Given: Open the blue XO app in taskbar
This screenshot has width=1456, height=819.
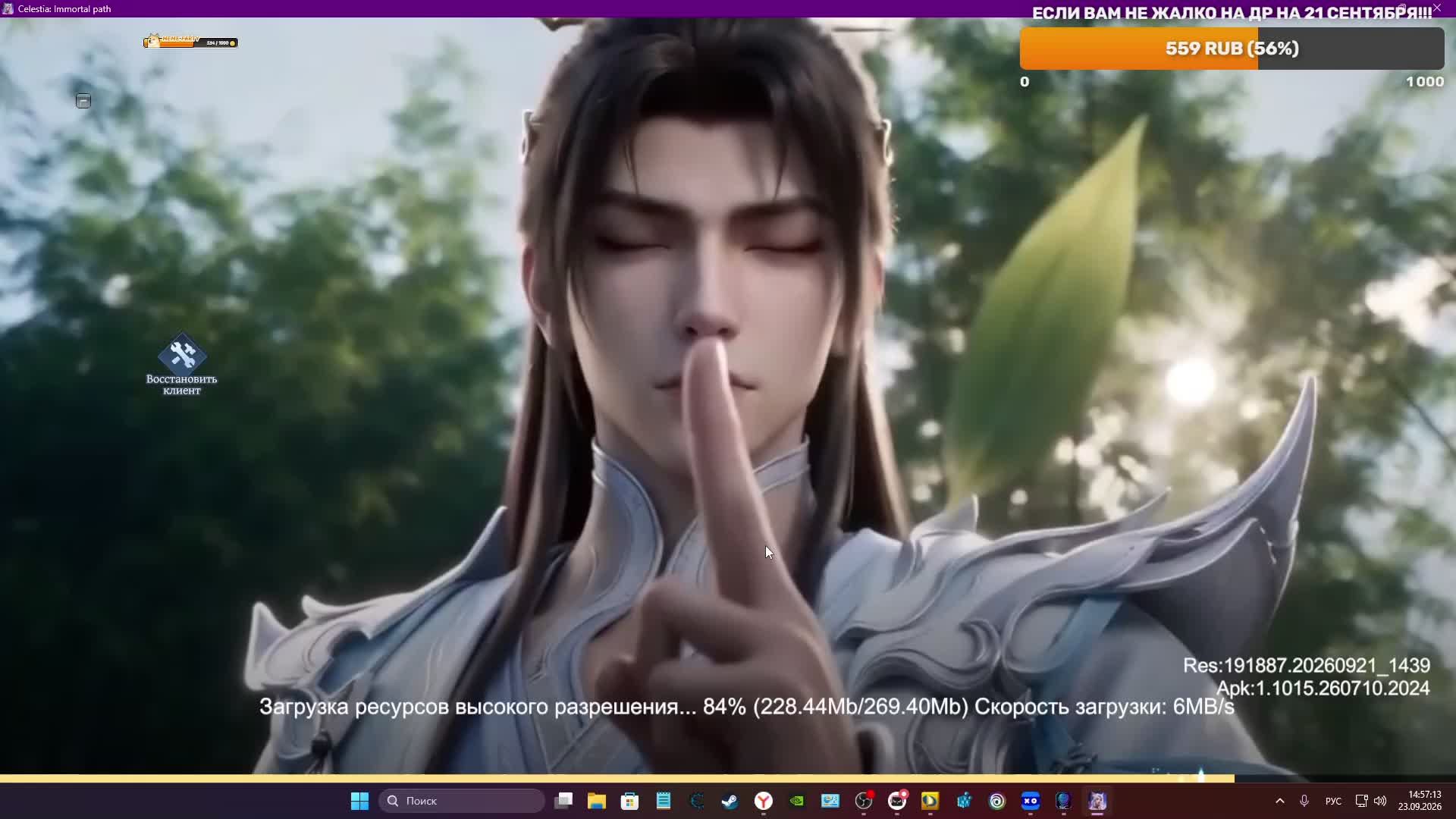Looking at the screenshot, I should coord(1031,801).
